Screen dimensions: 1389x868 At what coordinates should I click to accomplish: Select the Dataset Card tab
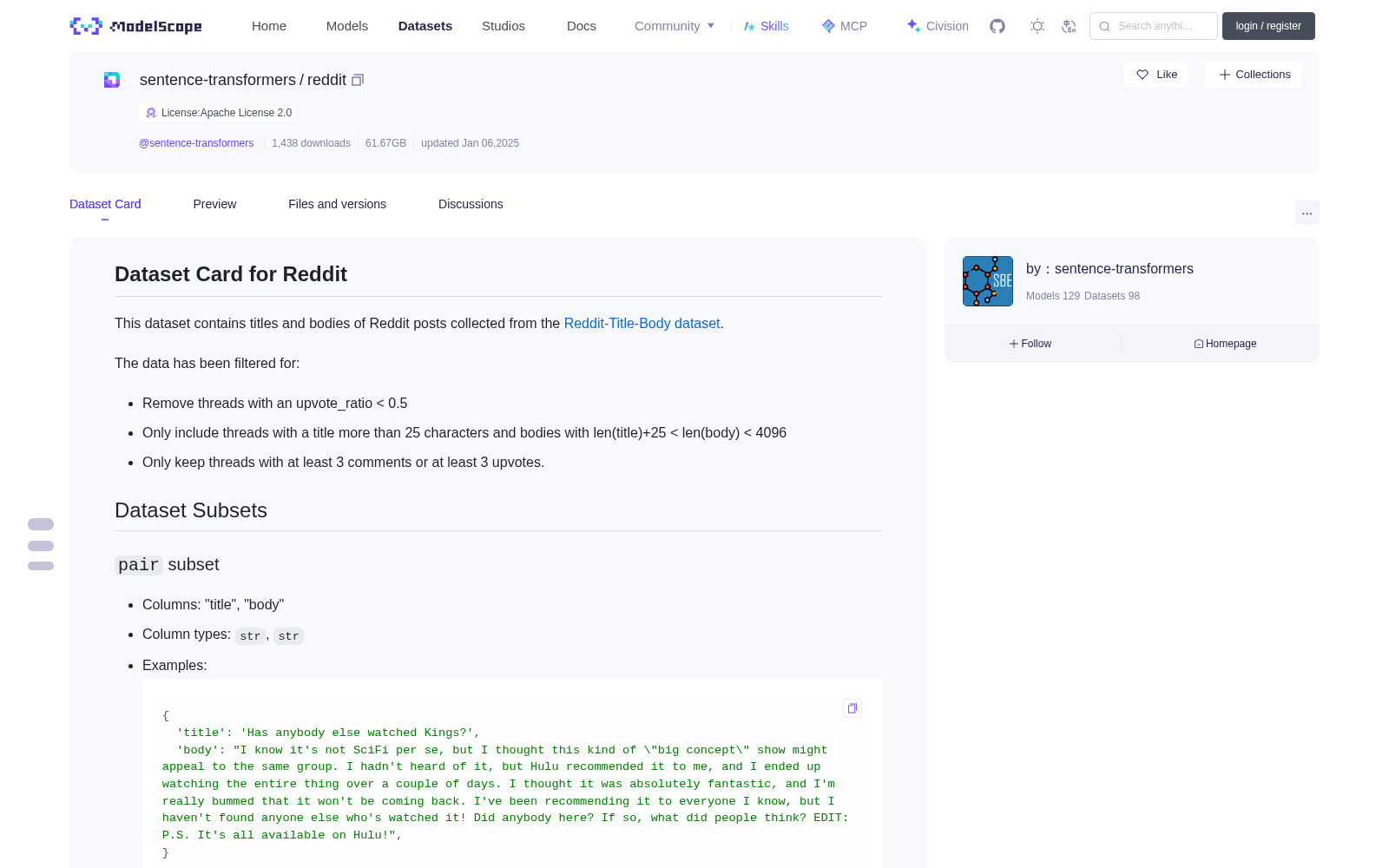click(x=105, y=204)
